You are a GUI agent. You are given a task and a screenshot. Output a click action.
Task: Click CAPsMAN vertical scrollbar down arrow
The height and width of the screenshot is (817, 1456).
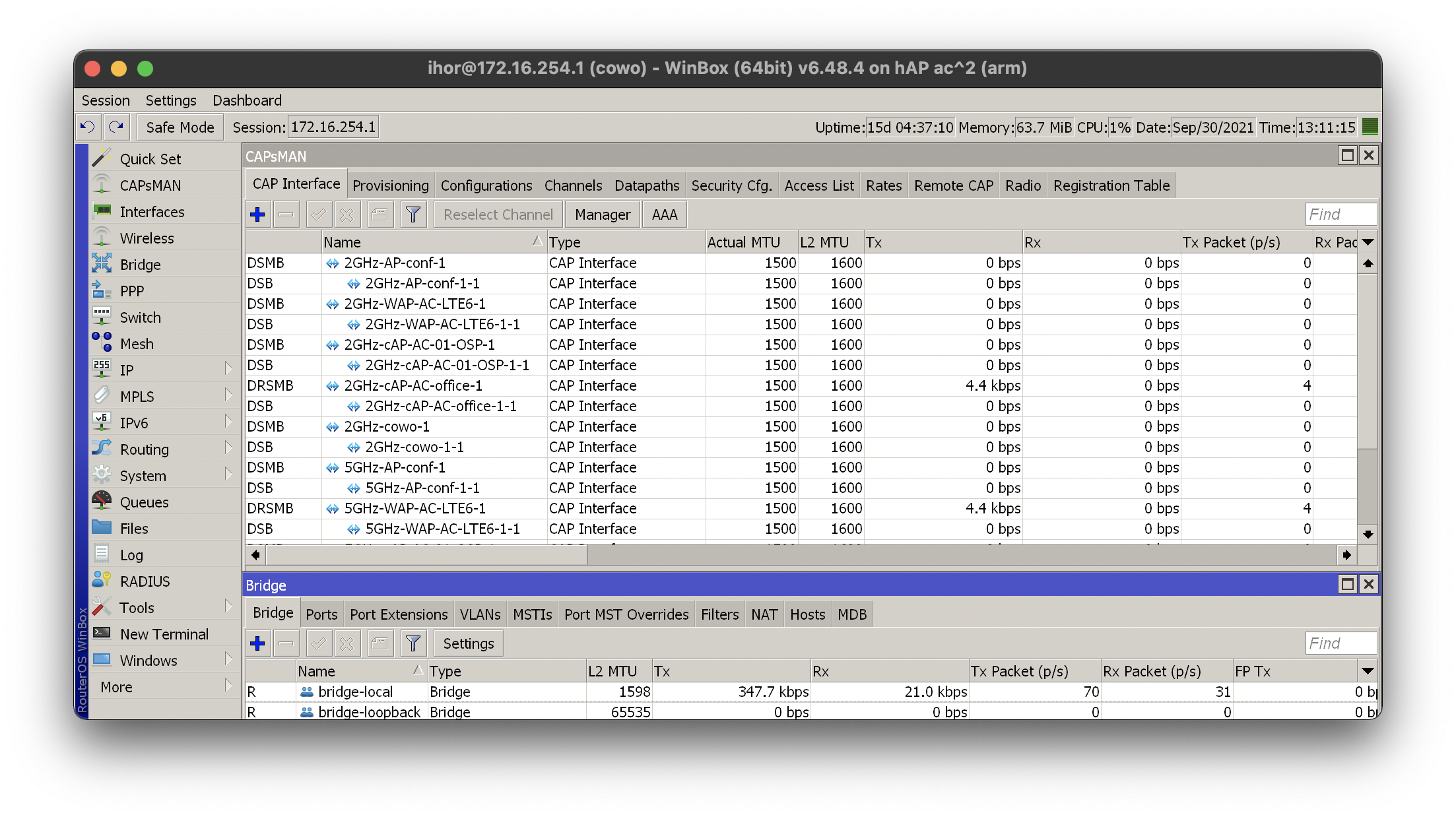pyautogui.click(x=1368, y=534)
